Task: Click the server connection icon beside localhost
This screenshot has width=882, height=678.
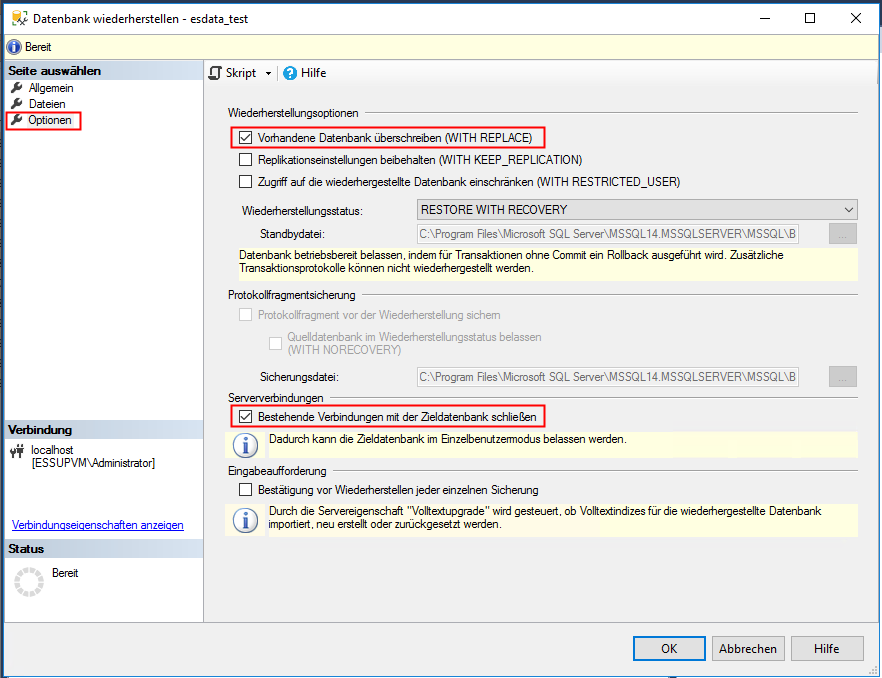Action: click(x=17, y=451)
